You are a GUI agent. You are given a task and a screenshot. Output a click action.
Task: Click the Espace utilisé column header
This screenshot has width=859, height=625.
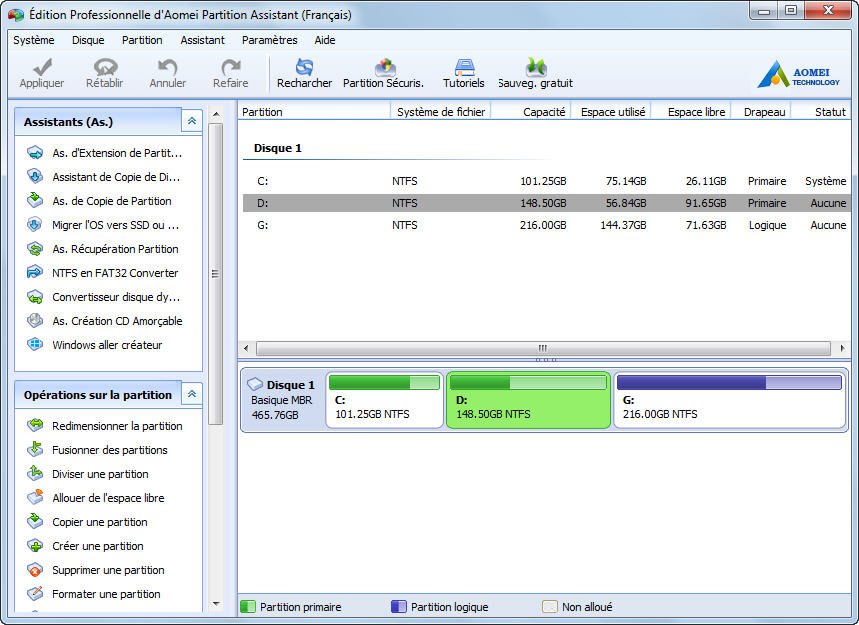pyautogui.click(x=610, y=112)
